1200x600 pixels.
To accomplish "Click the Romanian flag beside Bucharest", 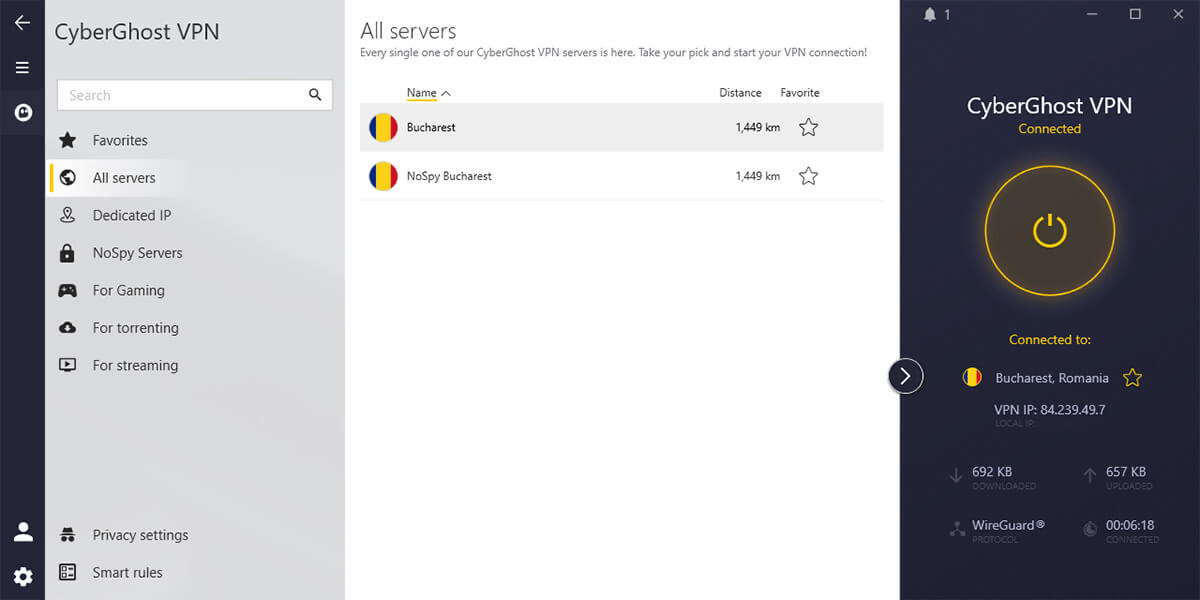I will click(x=383, y=127).
